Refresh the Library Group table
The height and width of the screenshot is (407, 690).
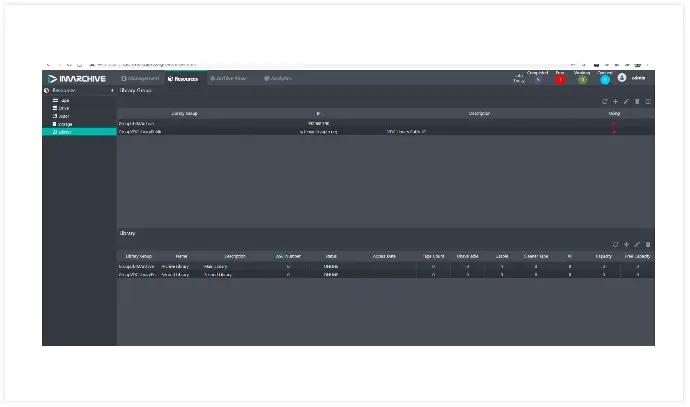pyautogui.click(x=604, y=101)
